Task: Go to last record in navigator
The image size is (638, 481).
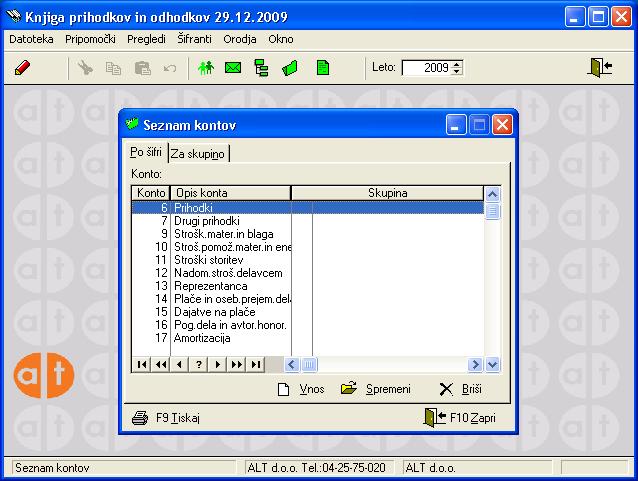Action: (256, 364)
